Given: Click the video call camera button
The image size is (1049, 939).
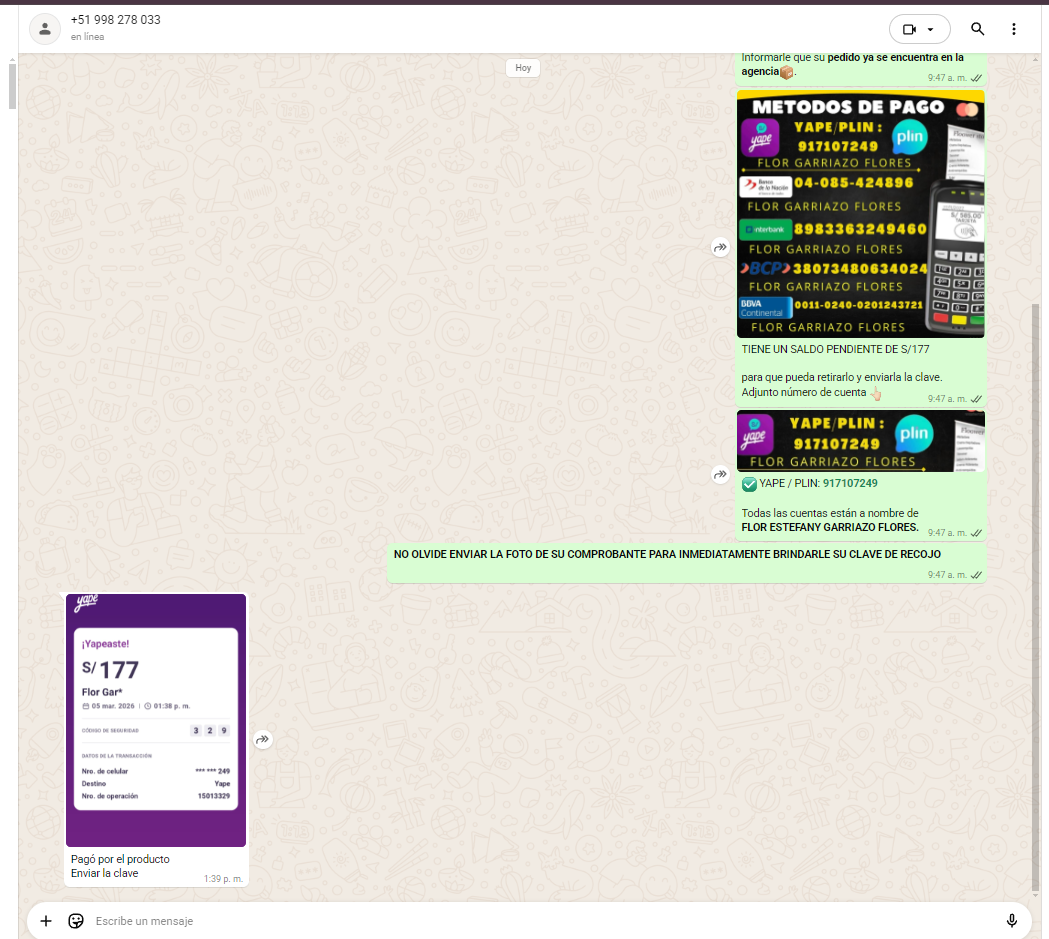Looking at the screenshot, I should pyautogui.click(x=909, y=29).
